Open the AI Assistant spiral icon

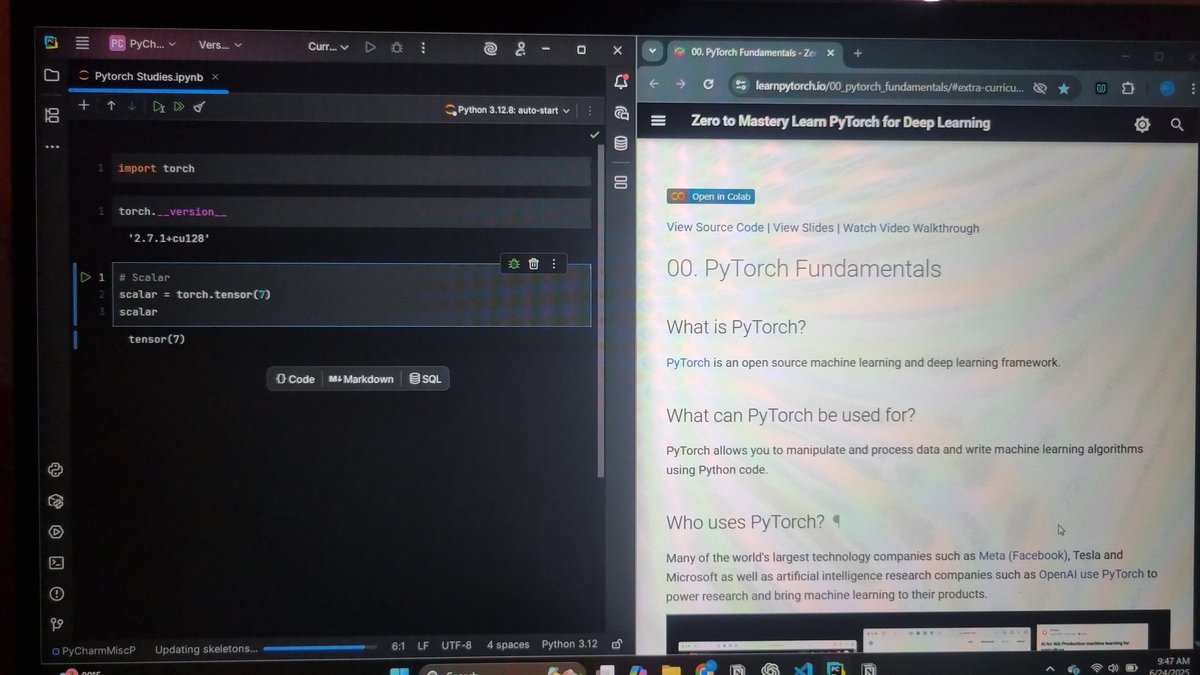[490, 48]
